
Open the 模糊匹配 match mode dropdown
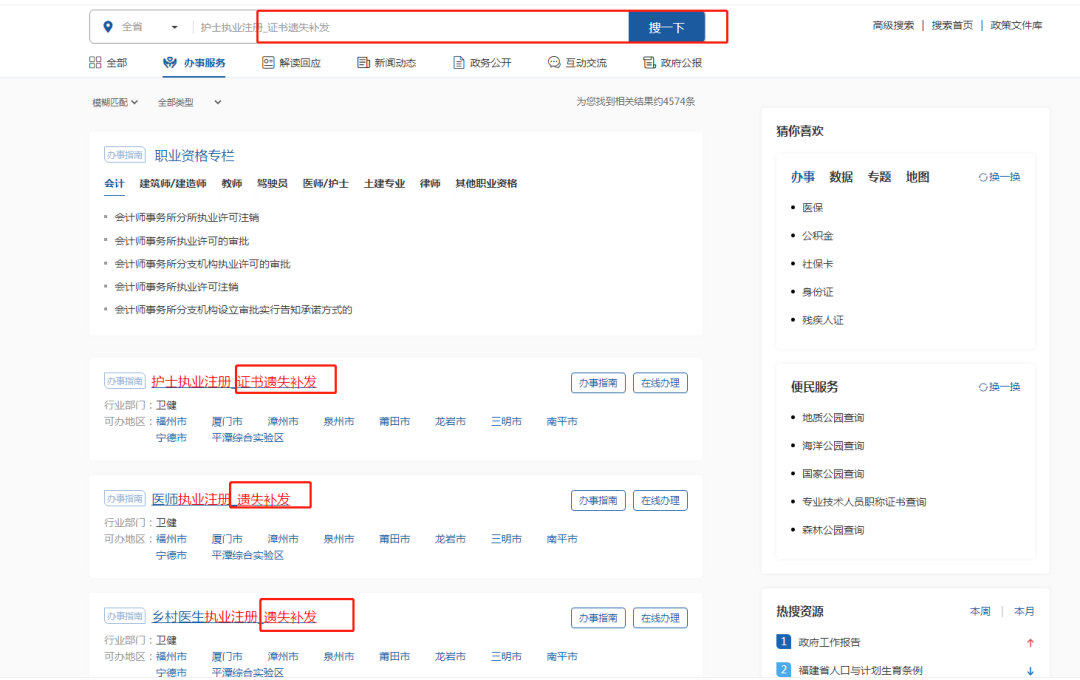point(115,102)
